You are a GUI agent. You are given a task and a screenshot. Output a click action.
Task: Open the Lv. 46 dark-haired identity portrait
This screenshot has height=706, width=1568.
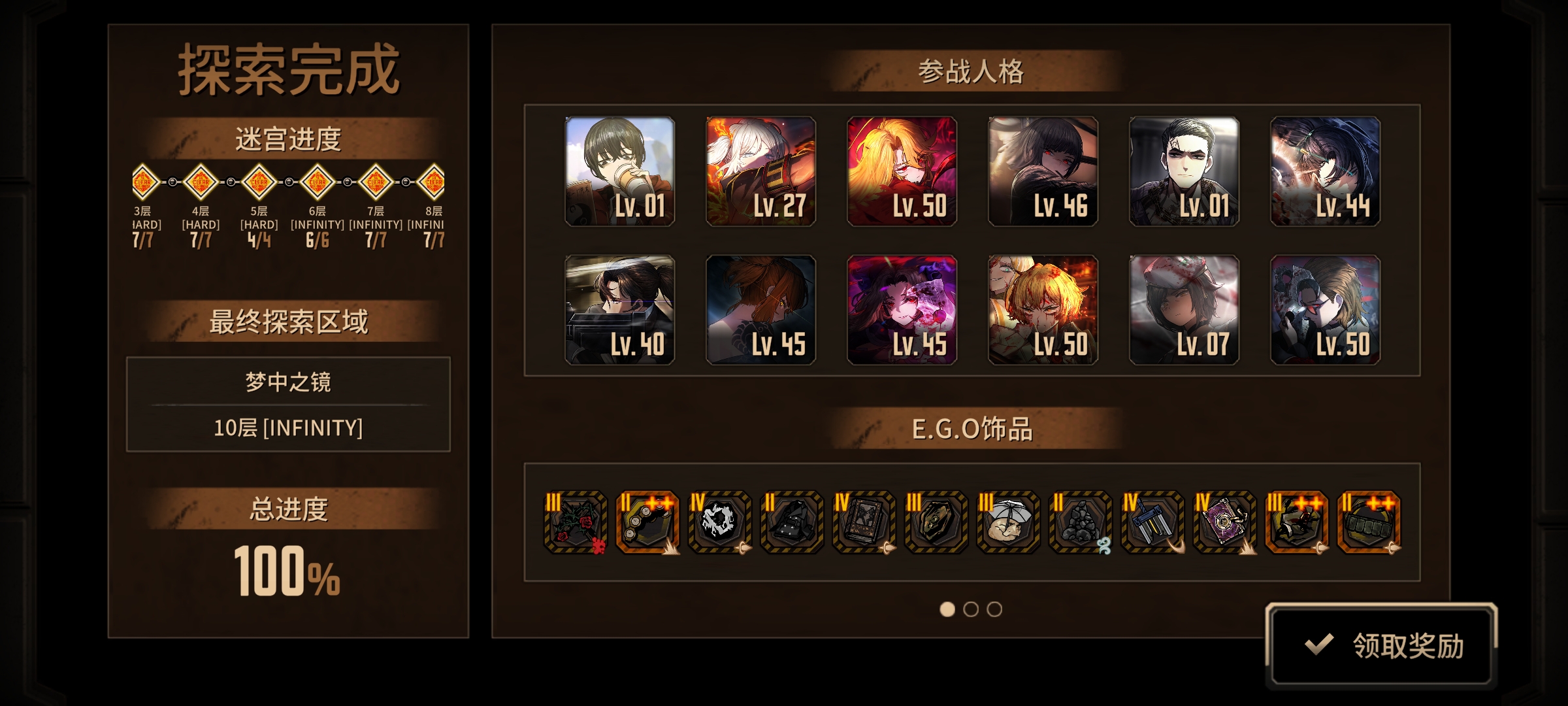pos(1043,172)
